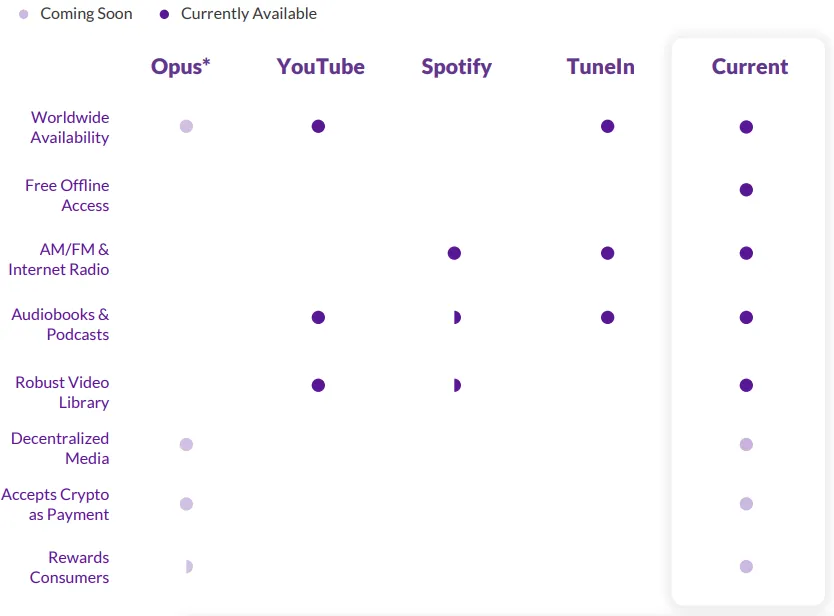Select Opus Decentralized Media dot
This screenshot has height=616, width=834.
(186, 444)
